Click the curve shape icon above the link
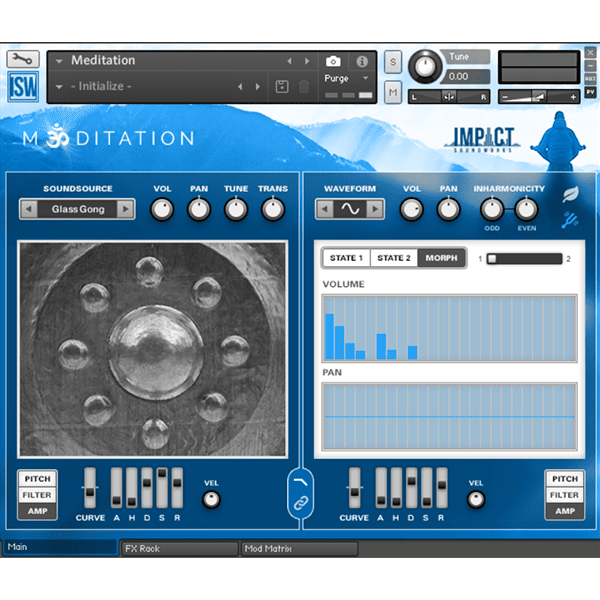The height and width of the screenshot is (600, 600). tap(301, 482)
